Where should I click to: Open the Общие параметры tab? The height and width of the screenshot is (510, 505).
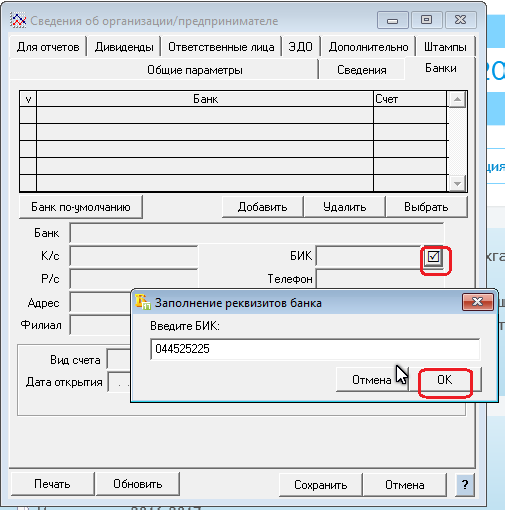tap(195, 70)
